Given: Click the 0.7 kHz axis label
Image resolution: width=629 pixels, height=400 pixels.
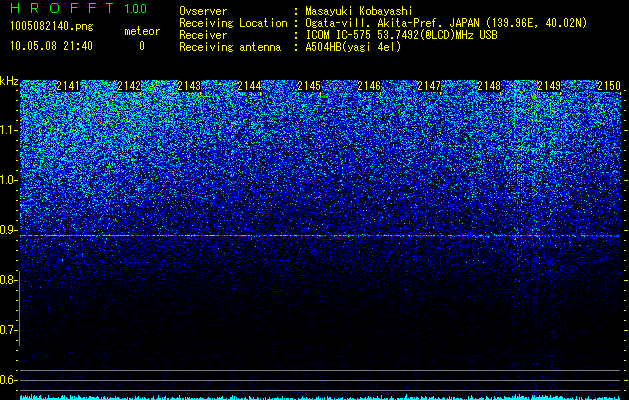Looking at the screenshot, I should (x=8, y=330).
